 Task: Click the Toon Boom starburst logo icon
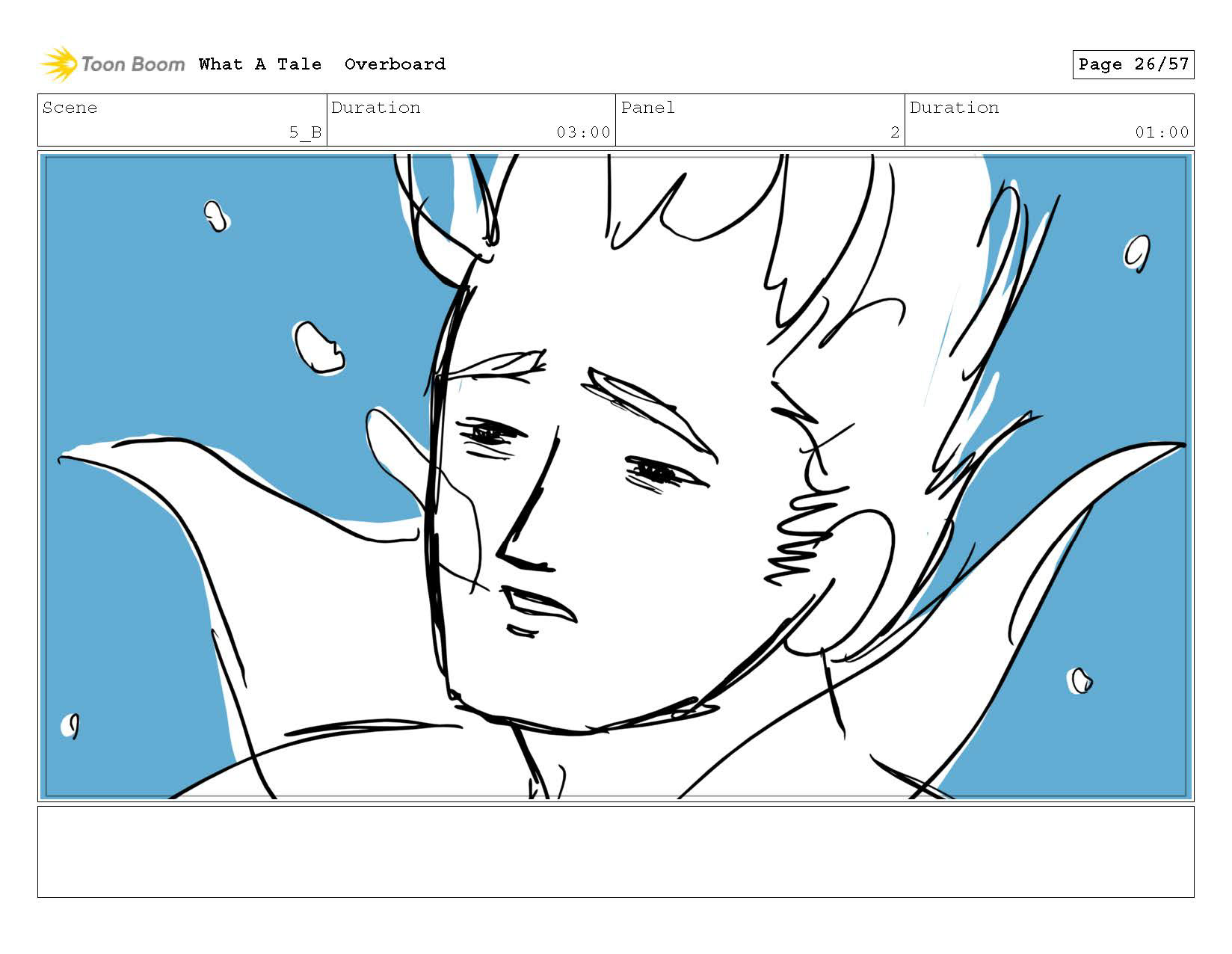(58, 64)
